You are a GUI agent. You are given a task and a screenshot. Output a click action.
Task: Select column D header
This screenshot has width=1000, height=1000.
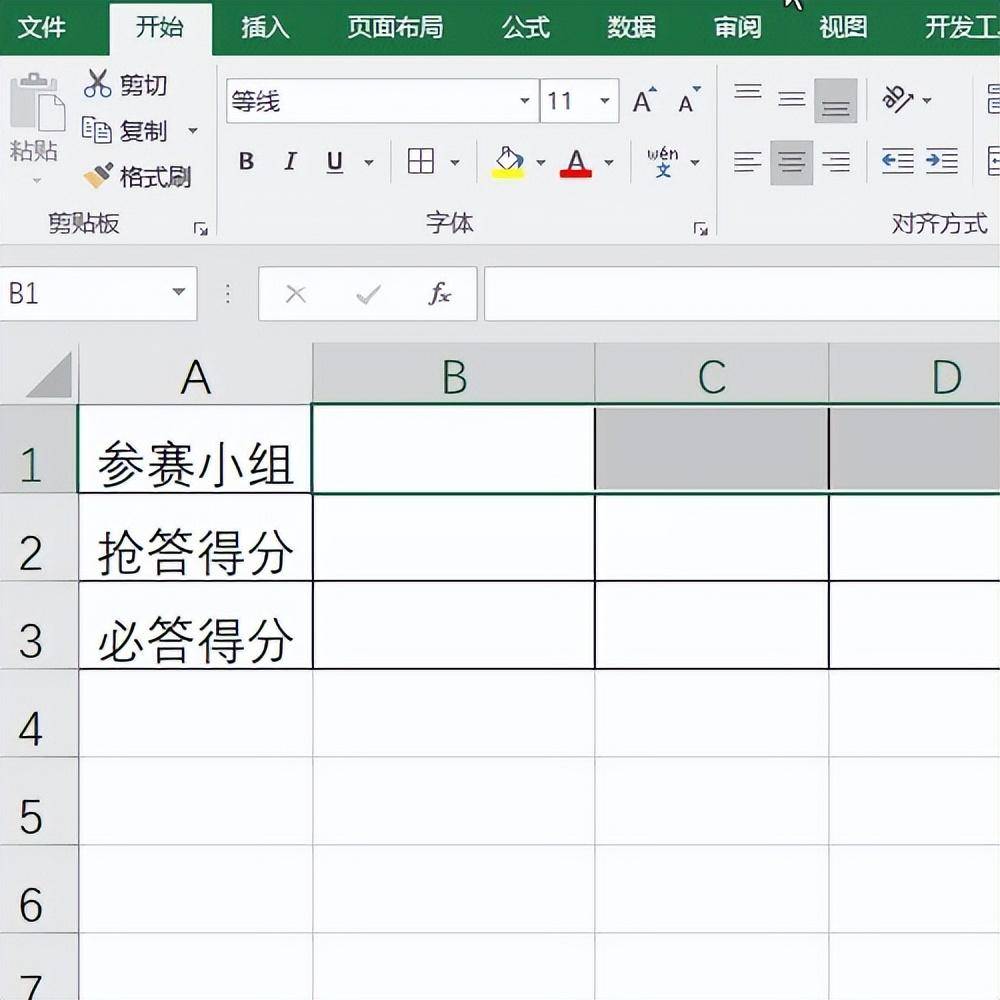click(915, 376)
